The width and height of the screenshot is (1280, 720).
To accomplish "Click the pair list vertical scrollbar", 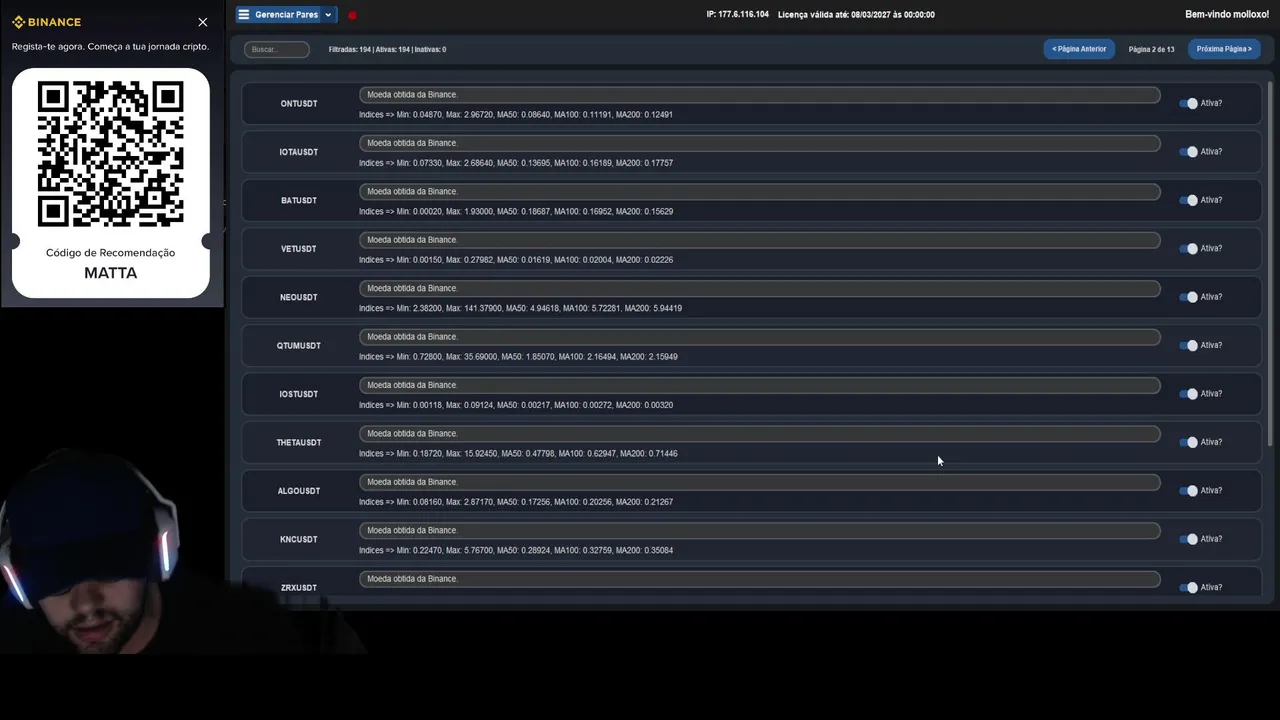I will pos(1272,265).
